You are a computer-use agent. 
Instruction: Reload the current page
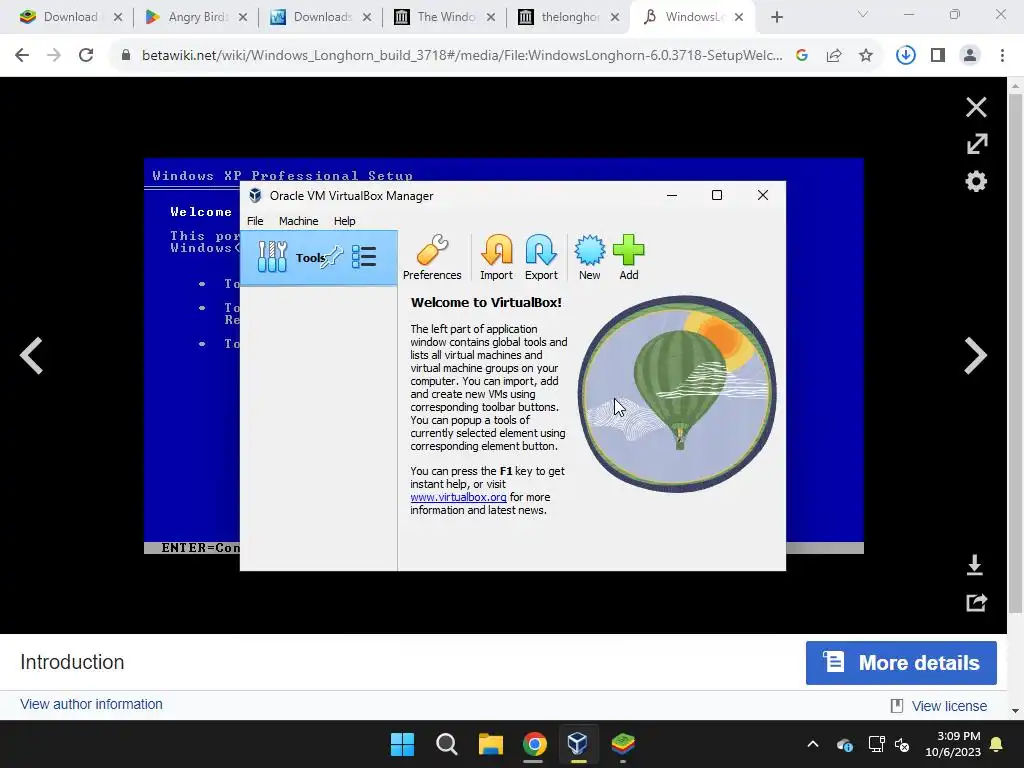pos(86,56)
